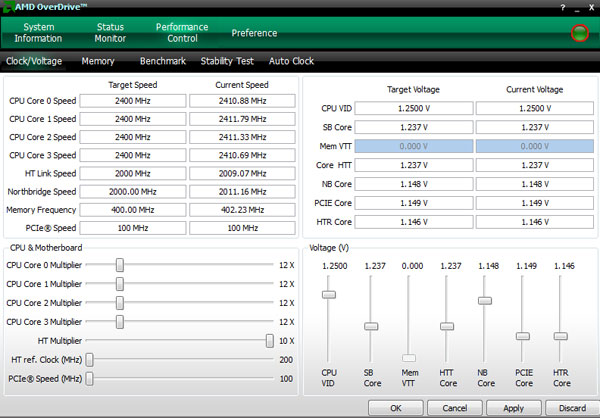
Task: Click CPU VID target voltage field
Action: click(414, 108)
